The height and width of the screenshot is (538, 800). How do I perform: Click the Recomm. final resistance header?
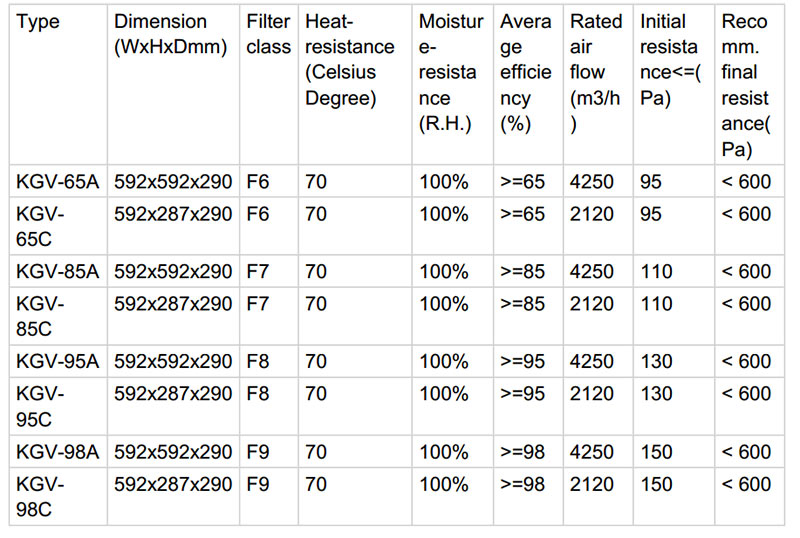point(745,86)
